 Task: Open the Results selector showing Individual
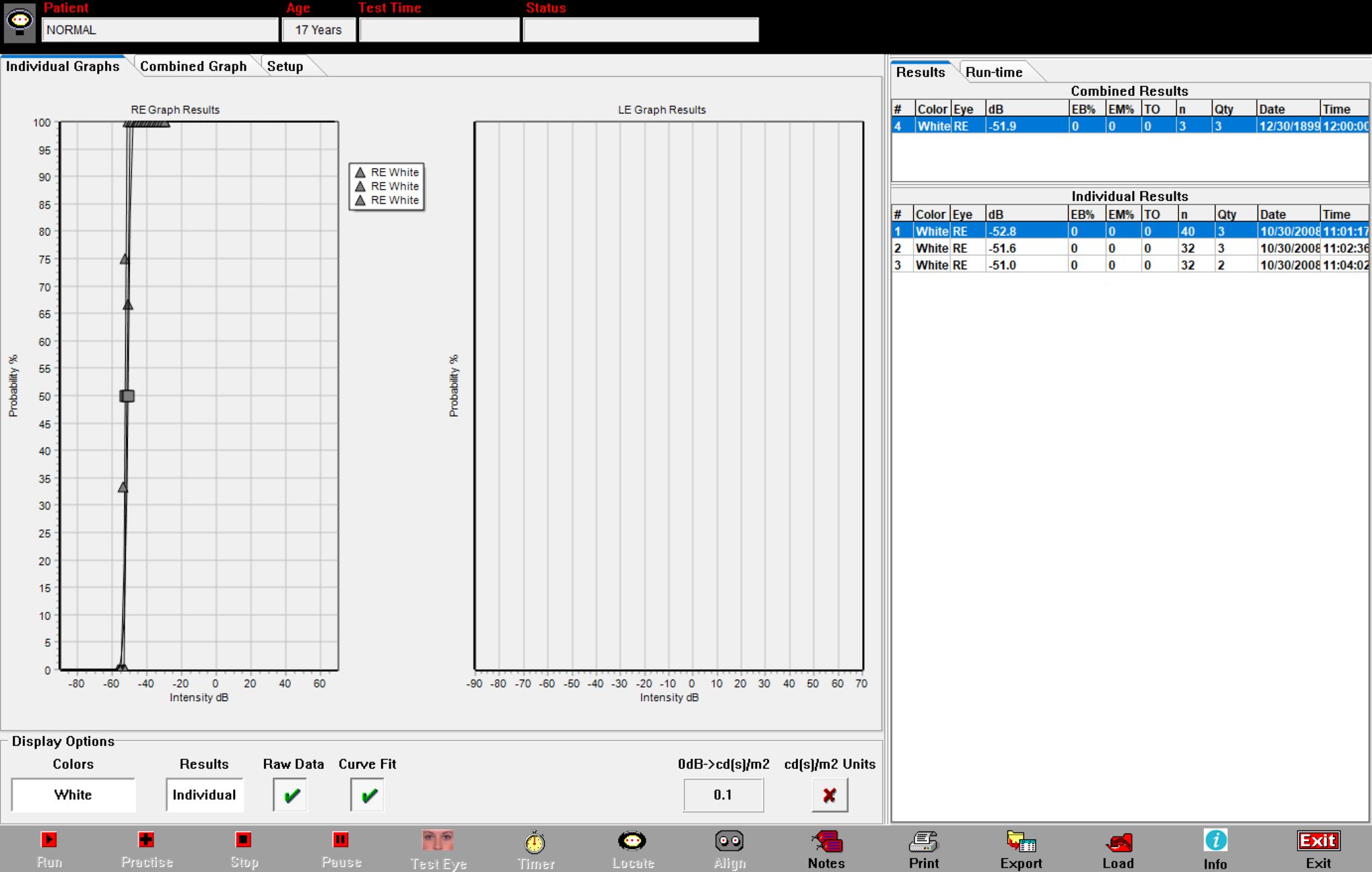204,795
